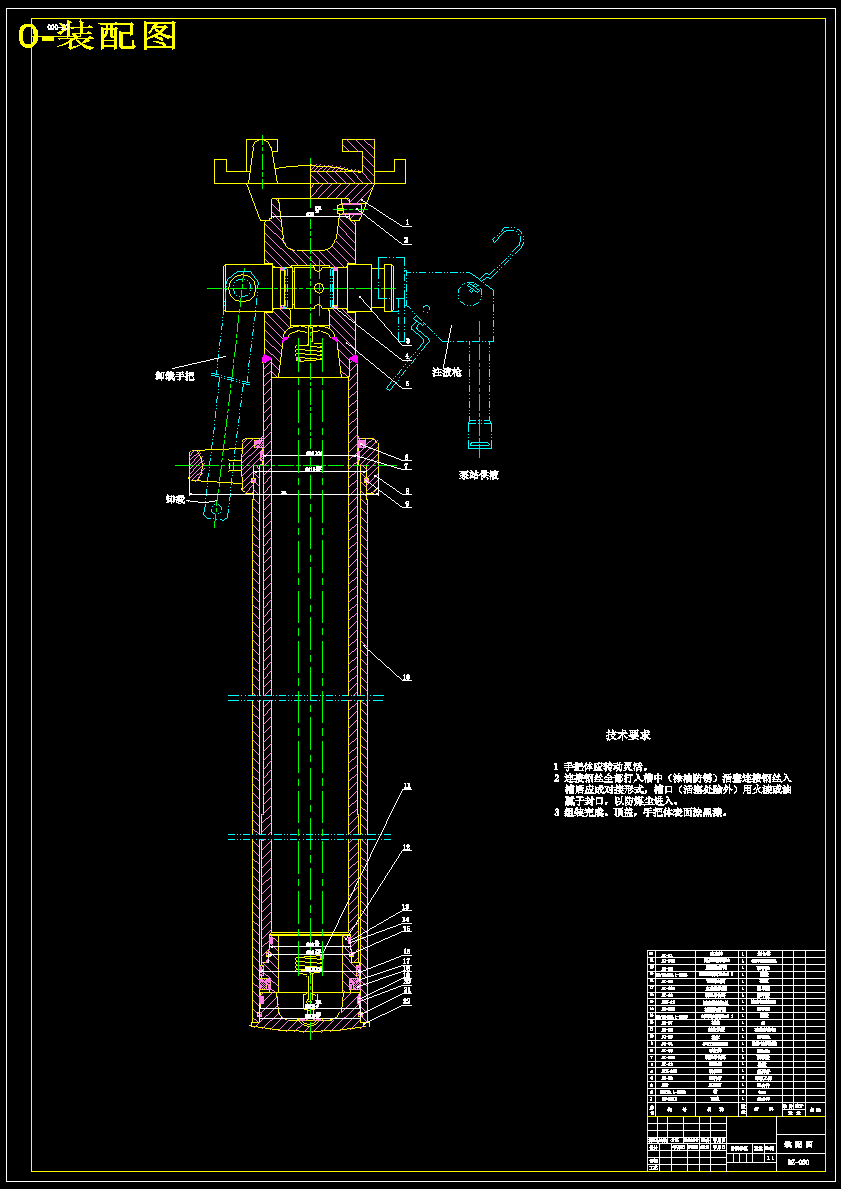Image resolution: width=841 pixels, height=1189 pixels.
Task: Click part callout number 2
Action: 406,240
